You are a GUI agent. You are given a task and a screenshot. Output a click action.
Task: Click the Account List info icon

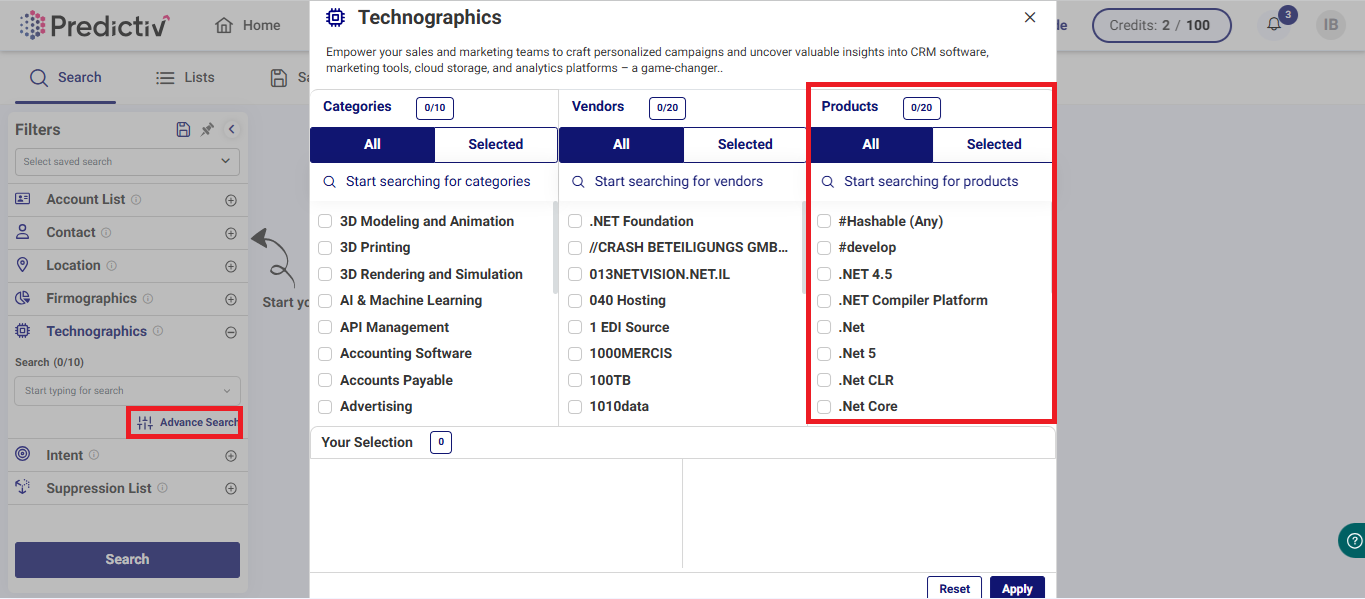136,199
